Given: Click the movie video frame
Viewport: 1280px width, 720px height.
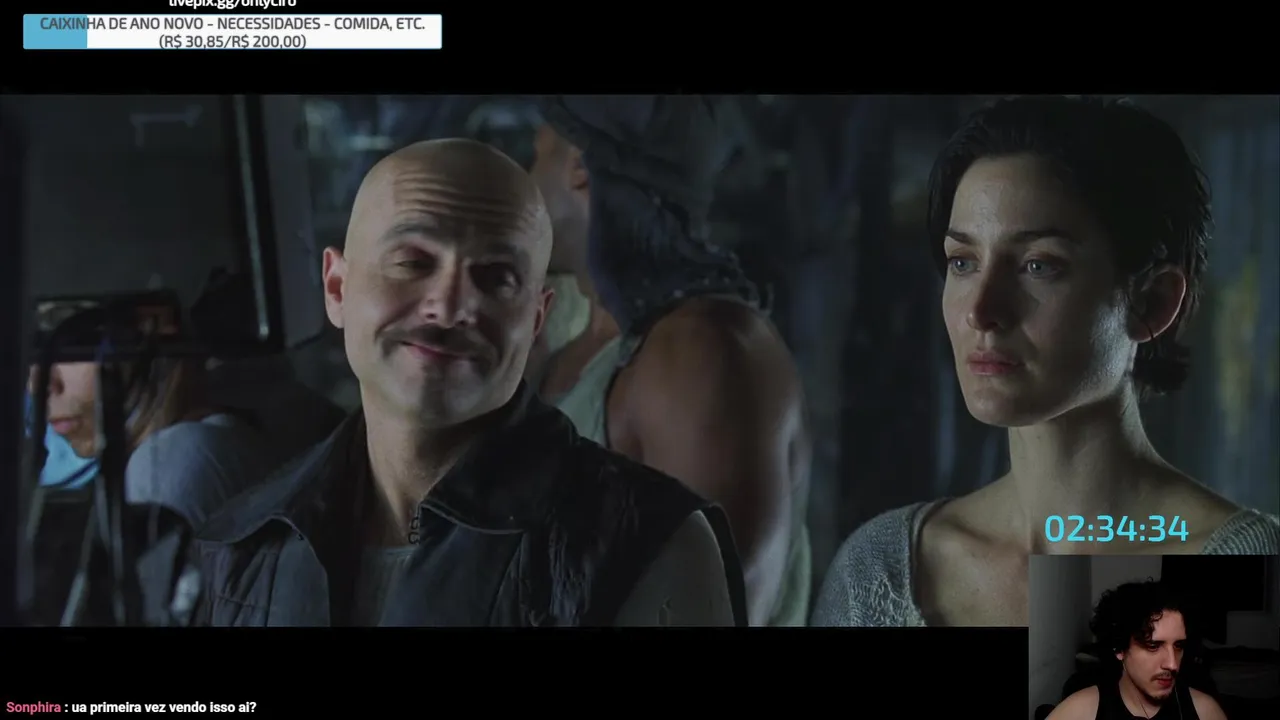Looking at the screenshot, I should 640,360.
